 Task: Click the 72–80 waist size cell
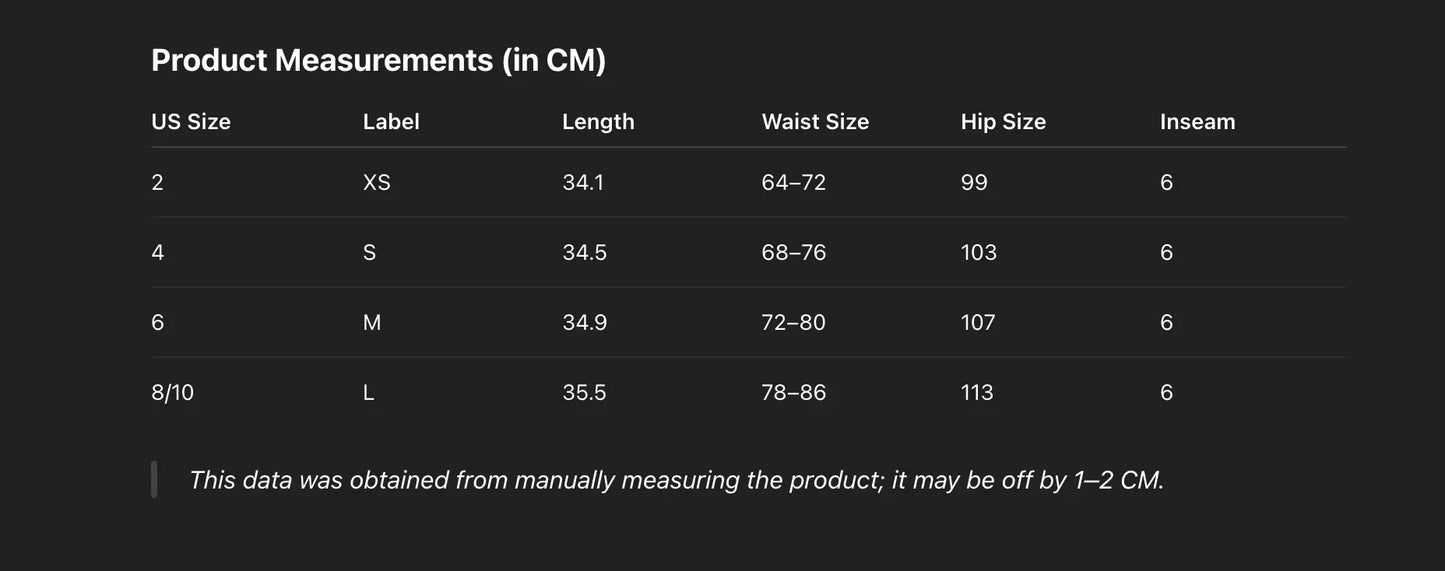pos(794,322)
